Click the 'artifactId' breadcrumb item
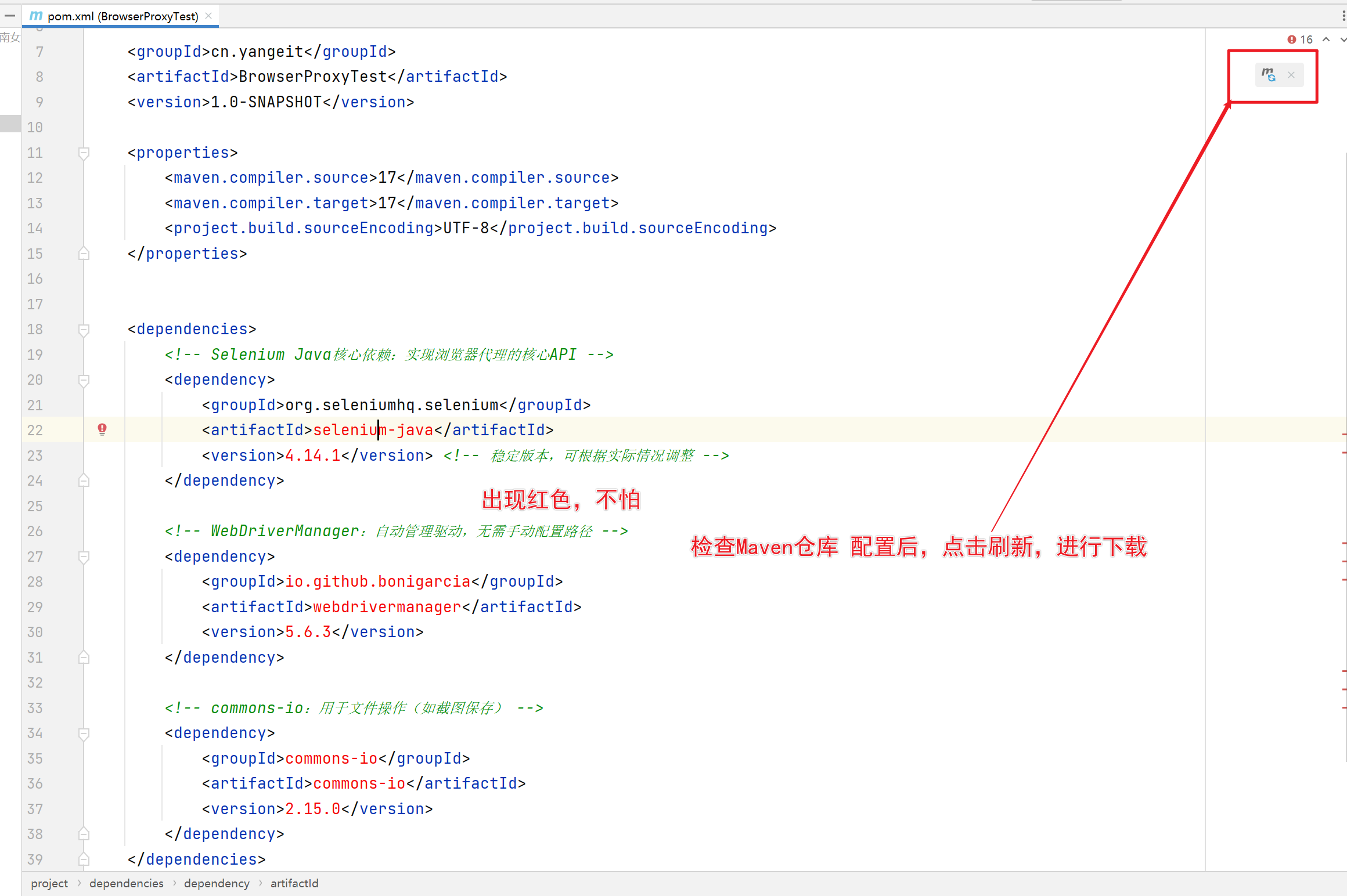 click(294, 883)
